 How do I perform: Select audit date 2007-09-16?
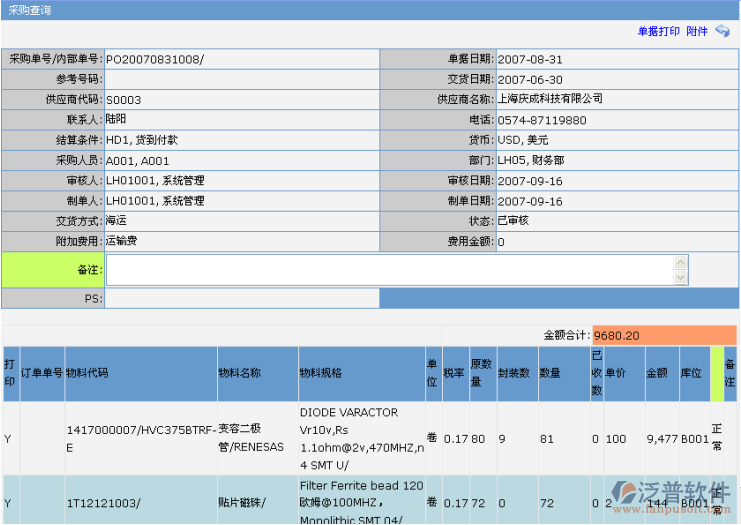pyautogui.click(x=530, y=181)
